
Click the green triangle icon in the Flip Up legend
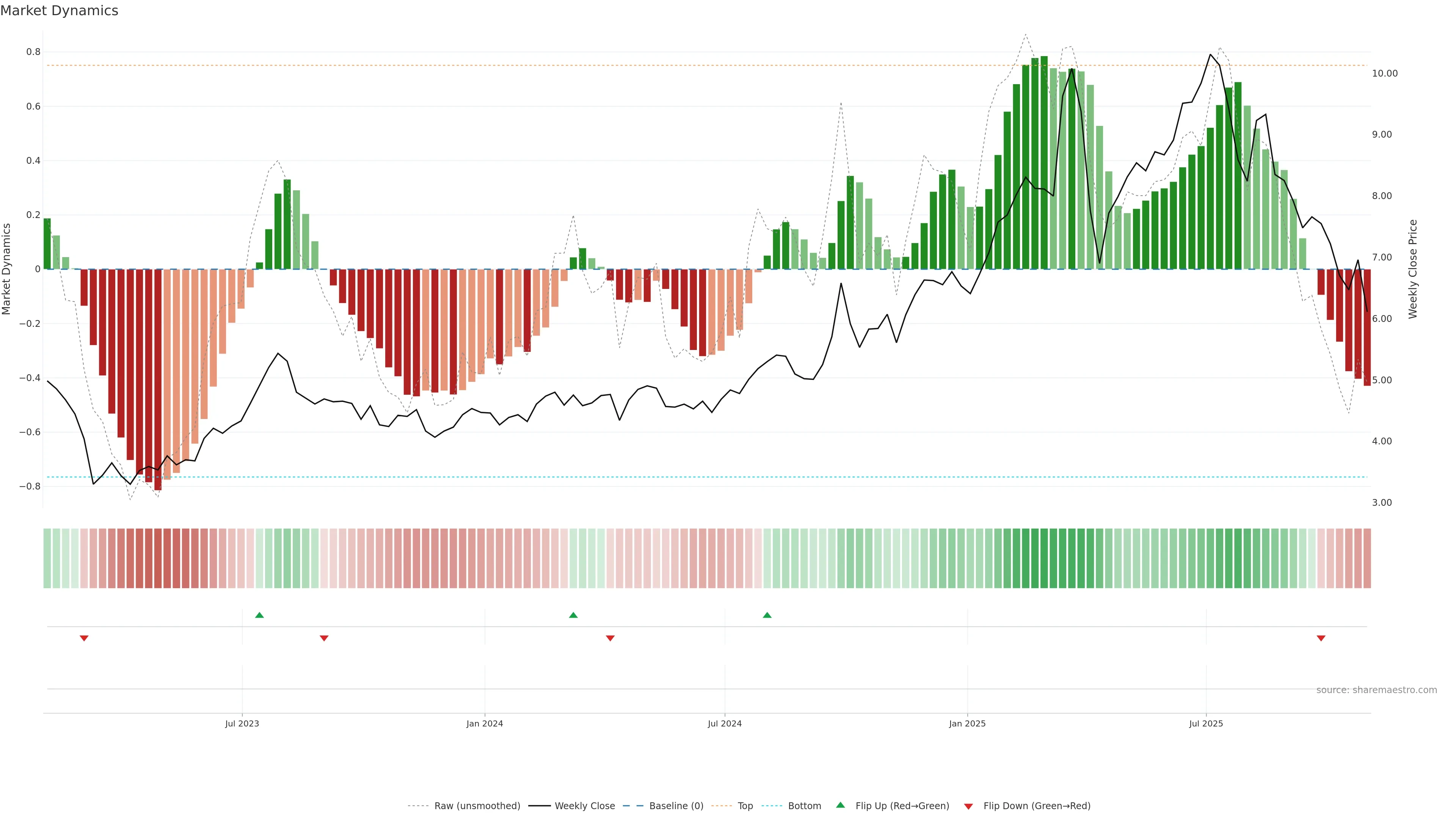point(841,805)
